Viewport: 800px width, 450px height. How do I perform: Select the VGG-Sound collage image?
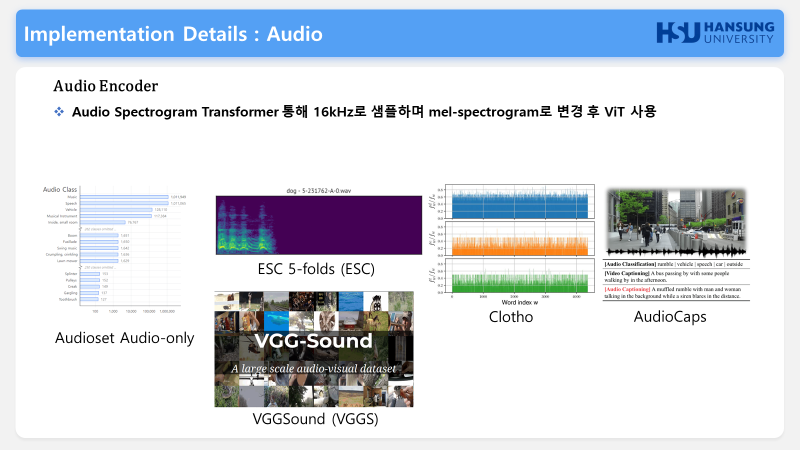point(314,349)
